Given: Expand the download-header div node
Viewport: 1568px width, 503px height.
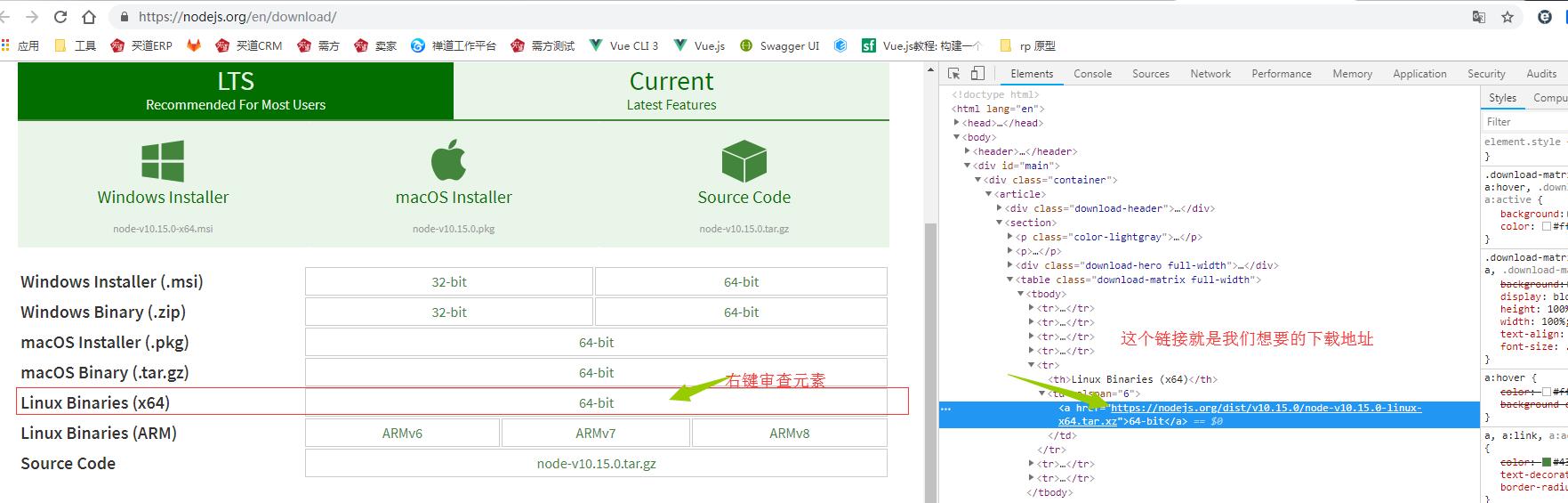Looking at the screenshot, I should [1000, 208].
